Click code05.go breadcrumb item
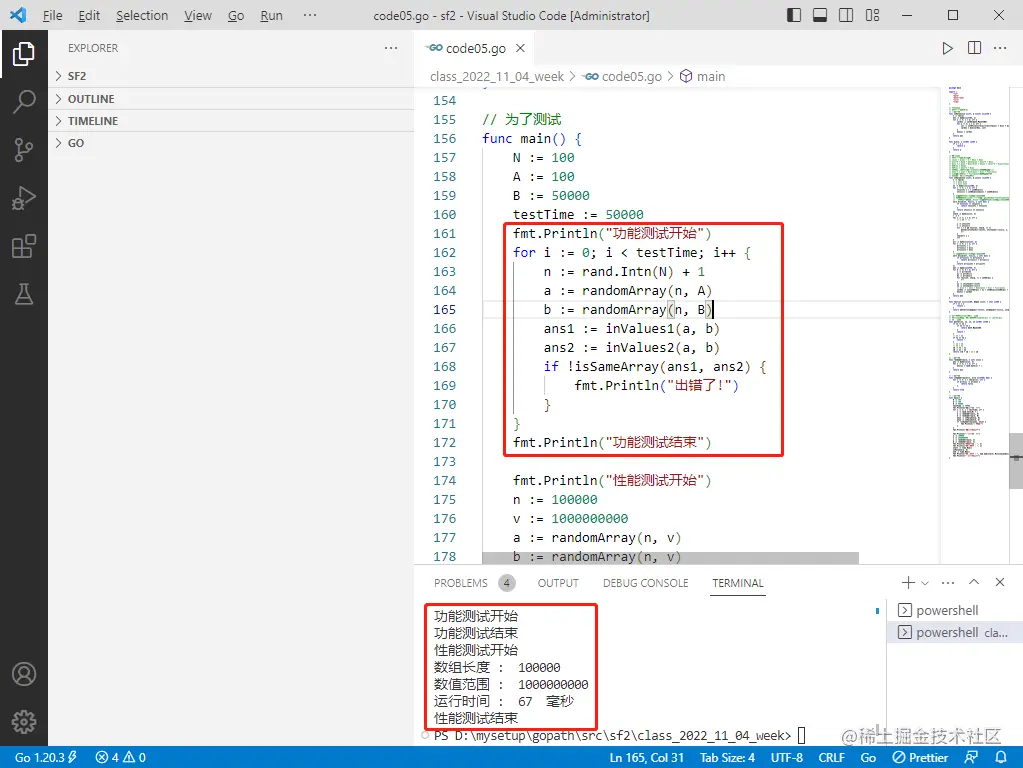The height and width of the screenshot is (768, 1023). tap(624, 76)
